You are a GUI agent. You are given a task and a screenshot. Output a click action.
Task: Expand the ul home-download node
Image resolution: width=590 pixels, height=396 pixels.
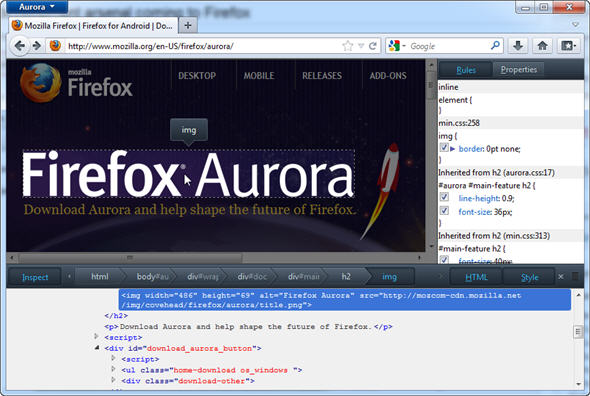click(x=113, y=369)
